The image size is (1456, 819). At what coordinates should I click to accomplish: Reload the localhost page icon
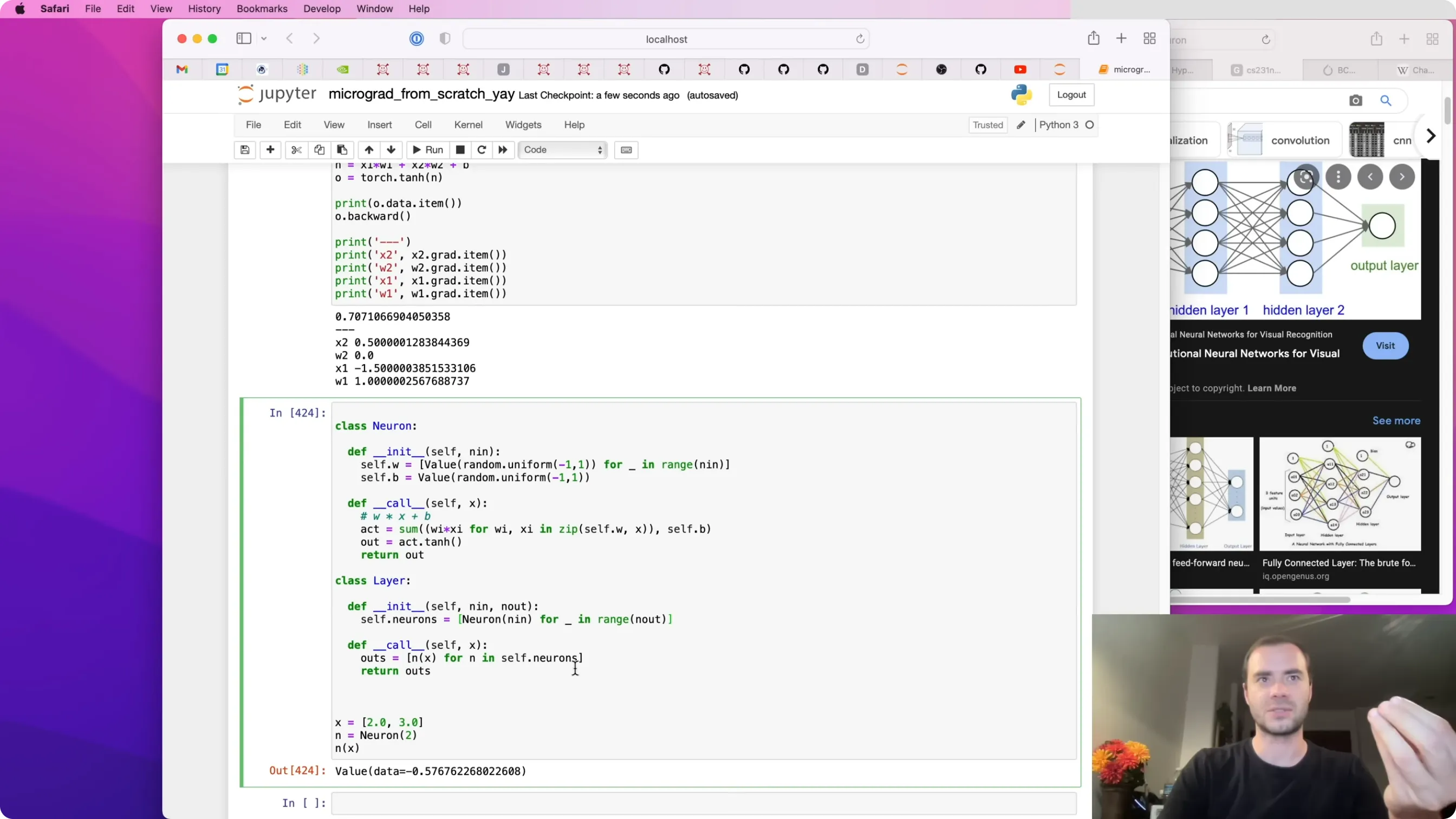[x=860, y=39]
